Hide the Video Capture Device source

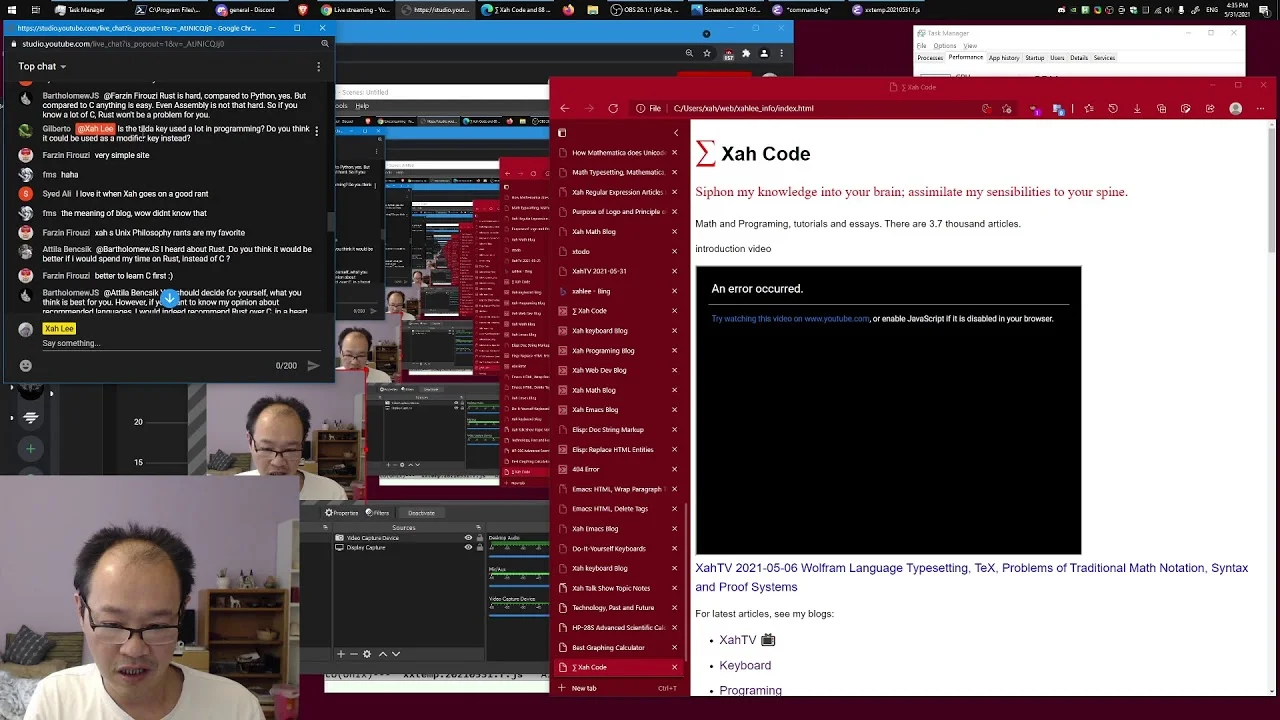coord(468,538)
